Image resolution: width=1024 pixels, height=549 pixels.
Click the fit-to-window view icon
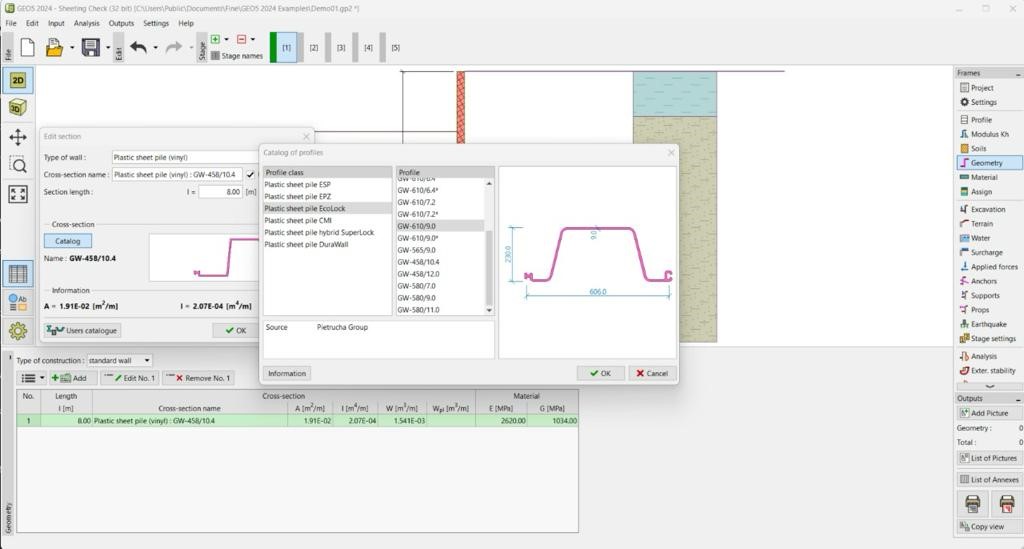click(x=18, y=194)
